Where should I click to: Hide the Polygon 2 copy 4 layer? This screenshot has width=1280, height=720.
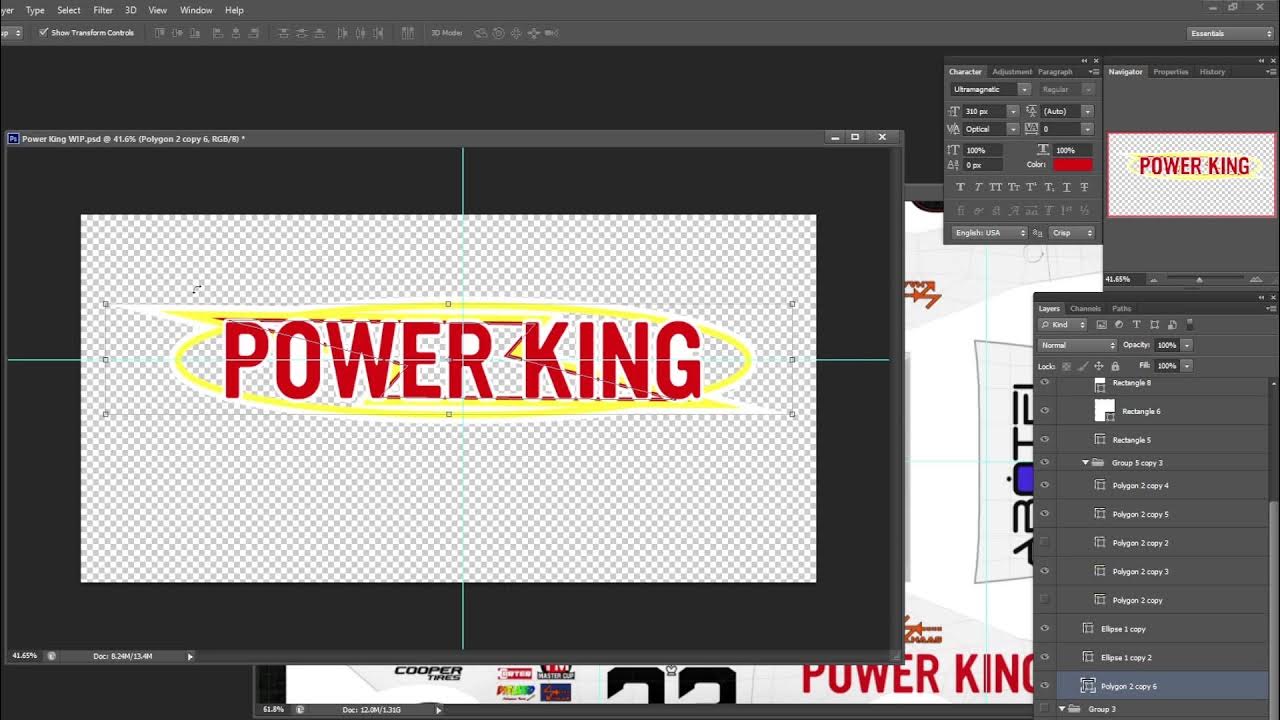(x=1045, y=486)
